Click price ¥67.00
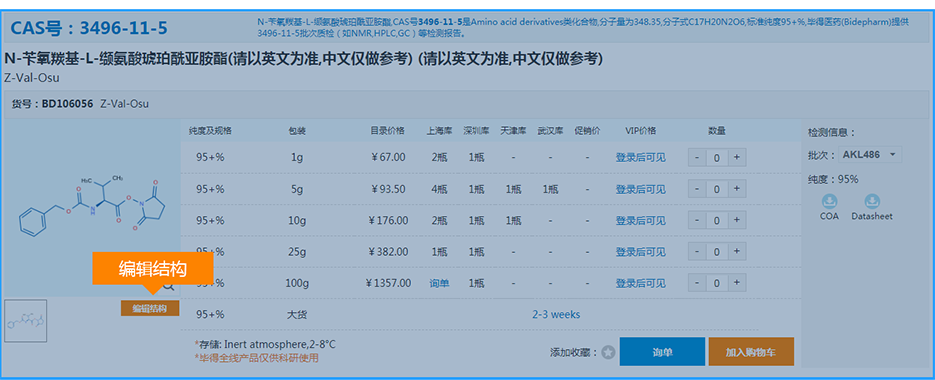Image resolution: width=935 pixels, height=380 pixels. tap(388, 157)
